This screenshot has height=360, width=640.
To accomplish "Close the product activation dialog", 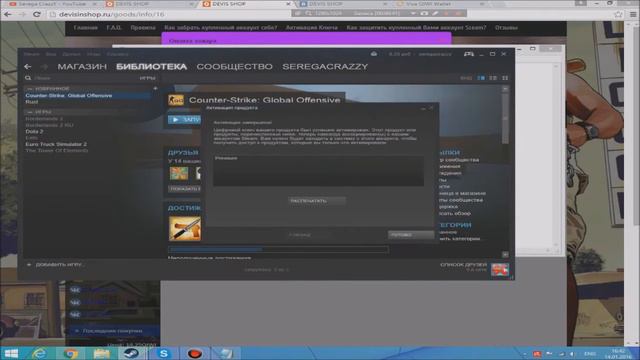I will click(x=431, y=108).
